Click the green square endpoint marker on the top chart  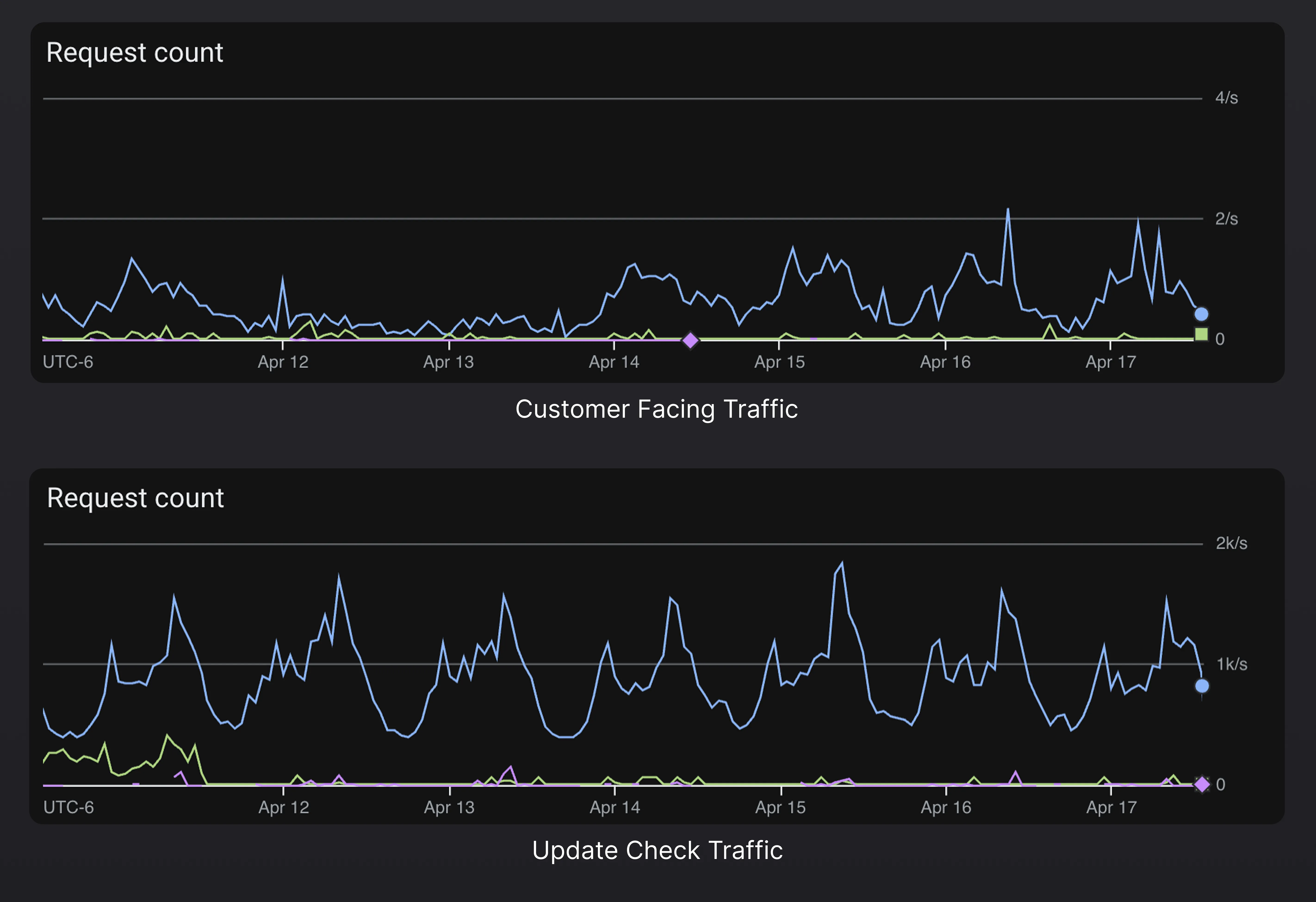(x=1202, y=335)
